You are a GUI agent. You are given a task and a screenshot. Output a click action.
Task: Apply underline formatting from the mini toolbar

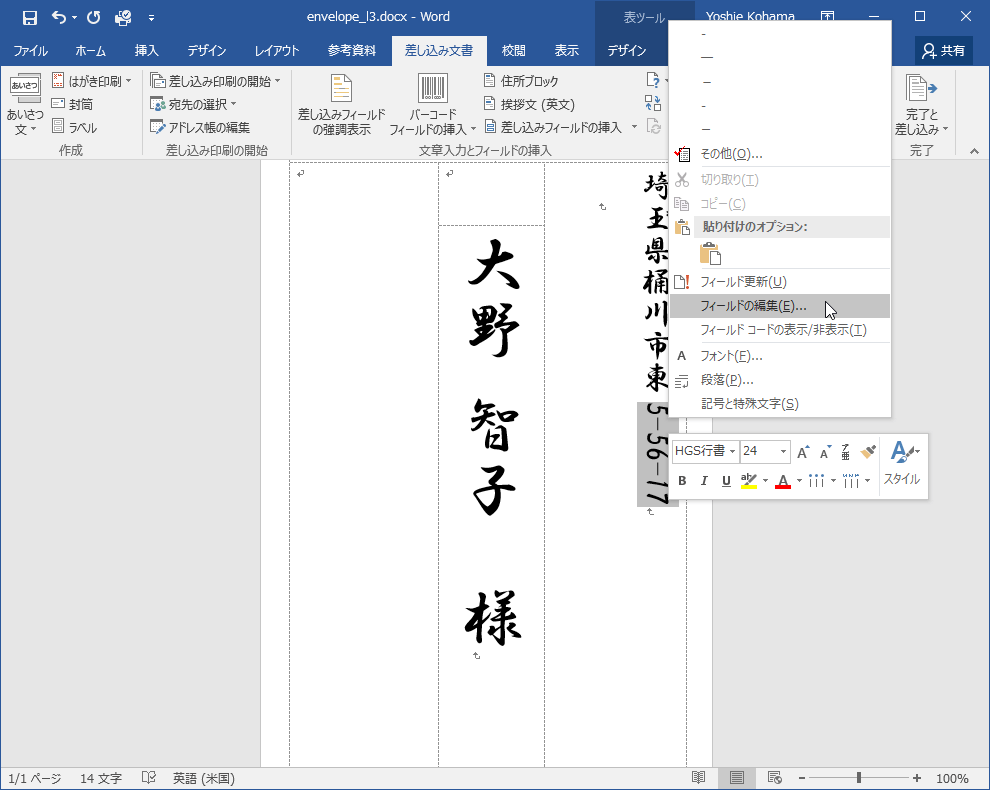click(x=725, y=481)
